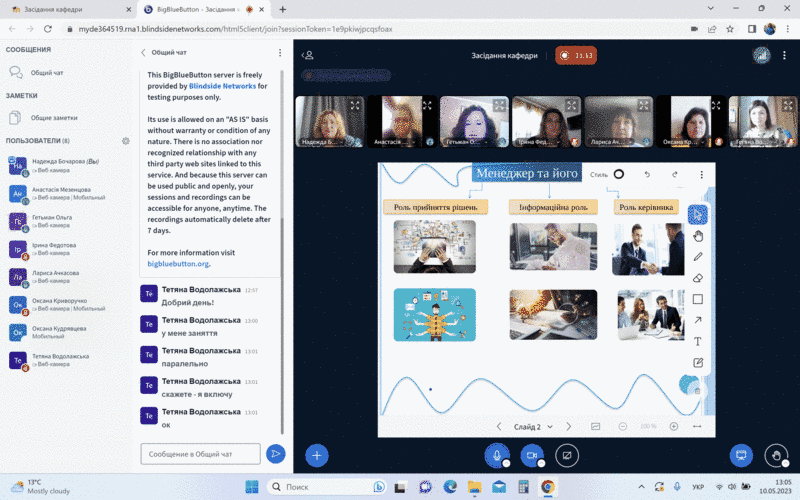Select the Pencil drawing tool
Image resolution: width=800 pixels, height=500 pixels.
698,257
